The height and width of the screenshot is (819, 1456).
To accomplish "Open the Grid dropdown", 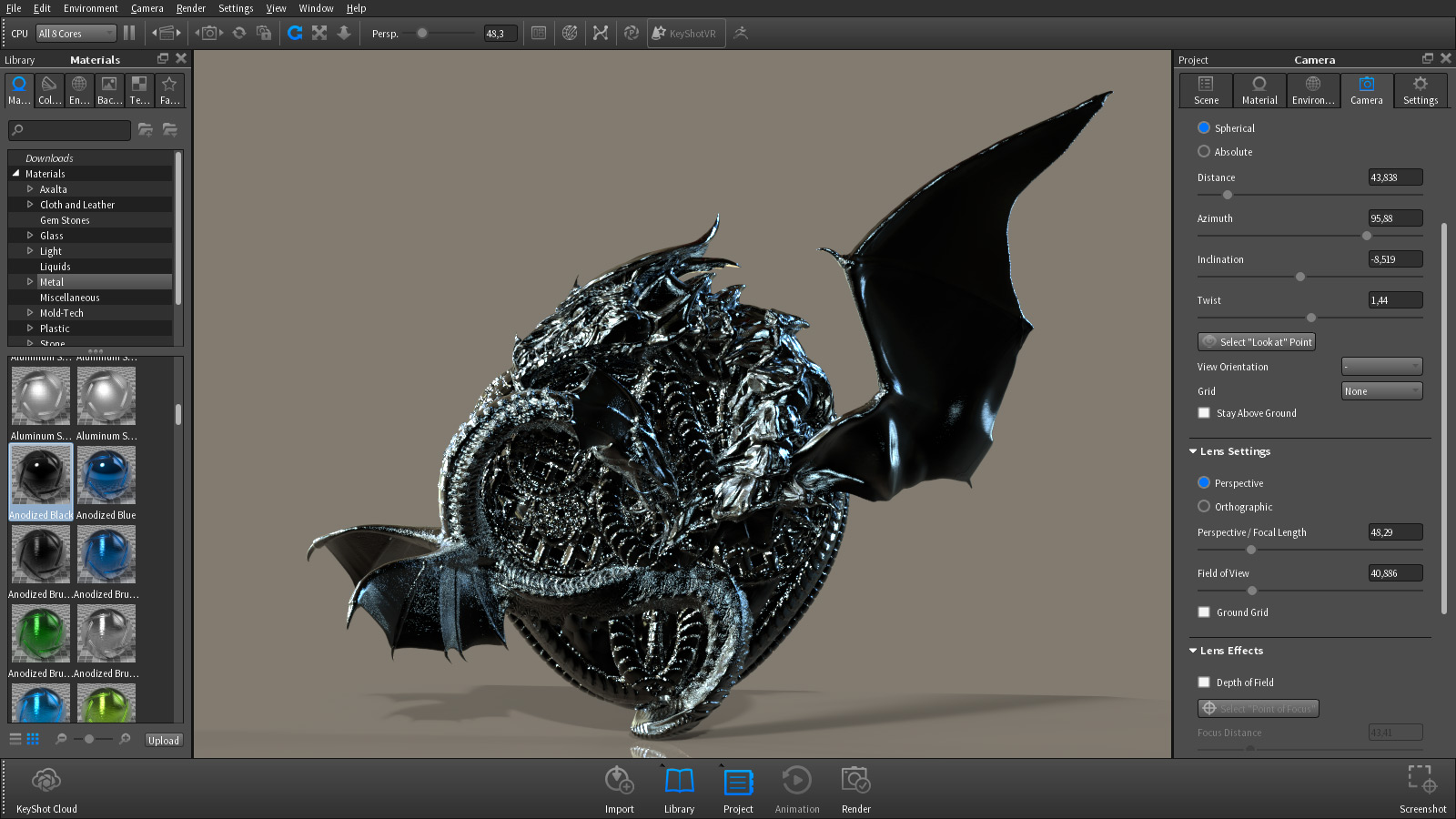I will point(1381,391).
